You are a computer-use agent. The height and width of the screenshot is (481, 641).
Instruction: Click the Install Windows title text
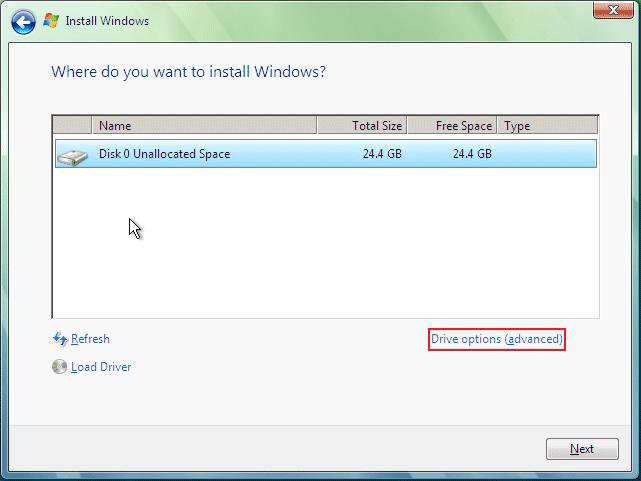tap(107, 21)
